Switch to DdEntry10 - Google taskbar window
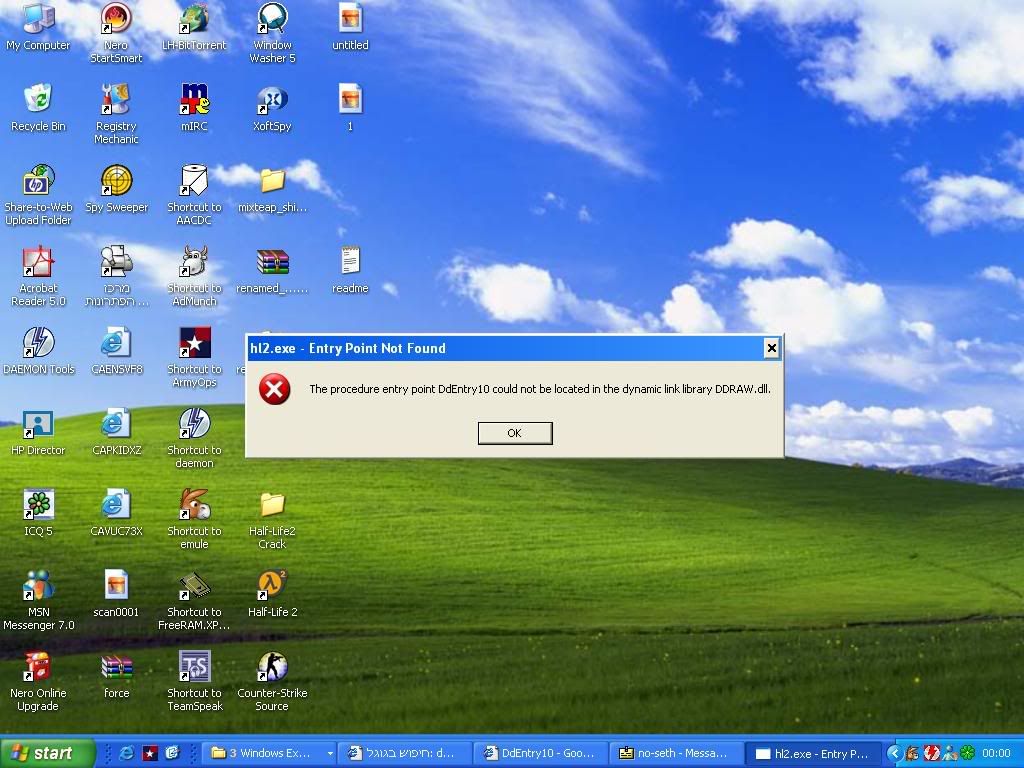The height and width of the screenshot is (768, 1024). point(540,754)
